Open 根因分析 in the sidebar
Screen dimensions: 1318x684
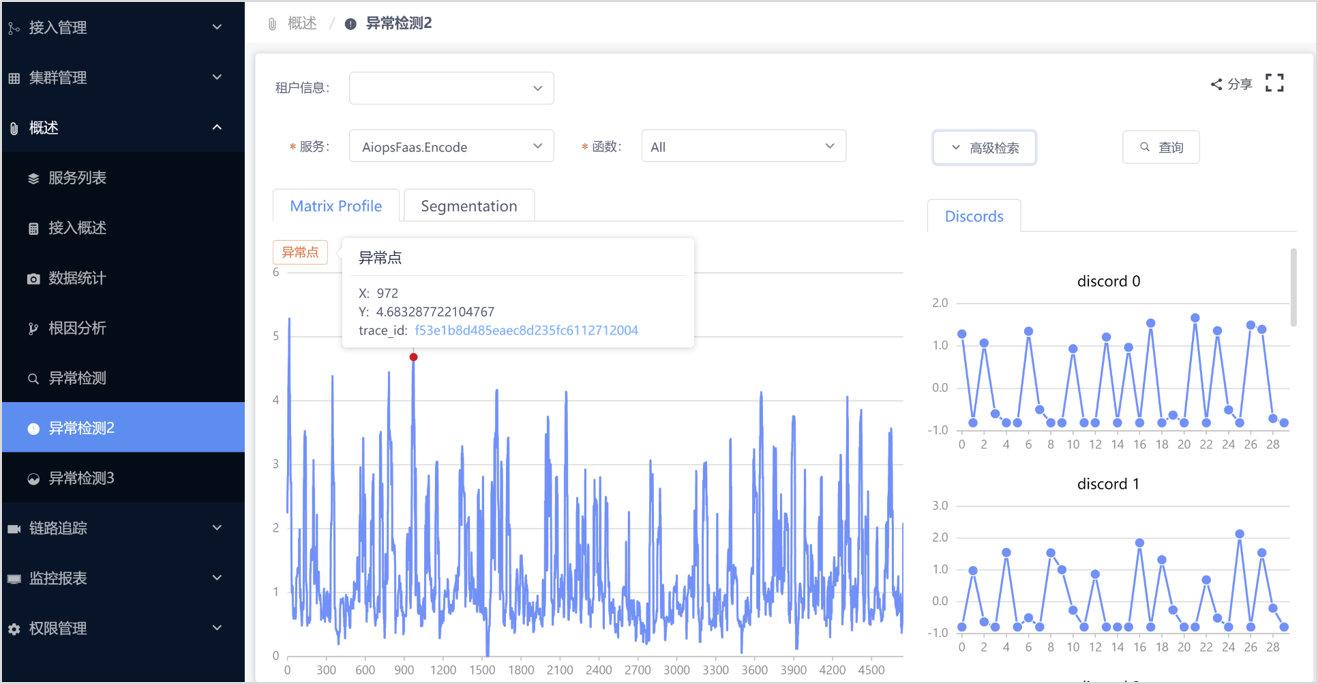pyautogui.click(x=77, y=328)
